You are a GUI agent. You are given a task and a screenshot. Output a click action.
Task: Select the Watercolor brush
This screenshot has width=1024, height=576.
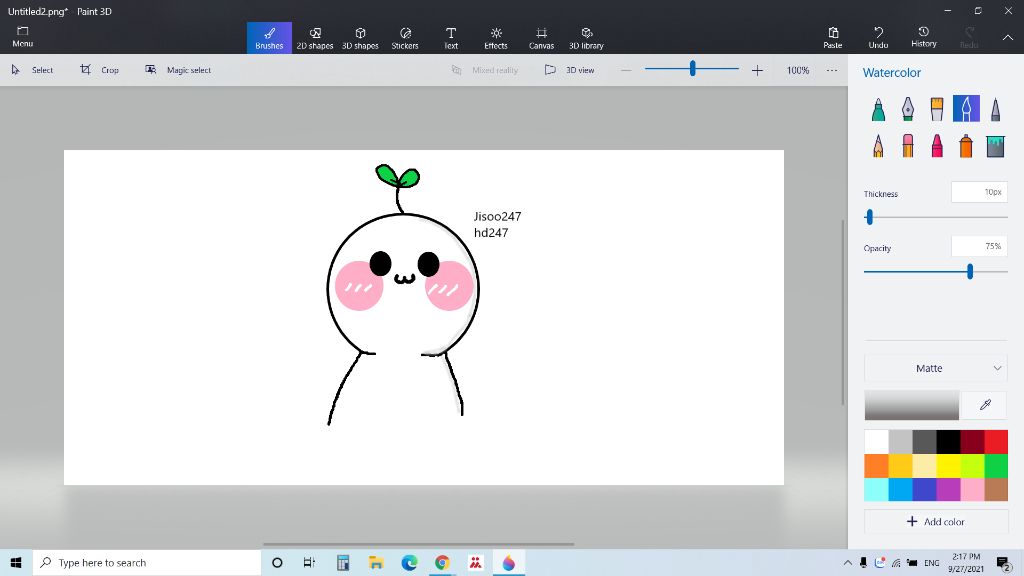(x=967, y=109)
